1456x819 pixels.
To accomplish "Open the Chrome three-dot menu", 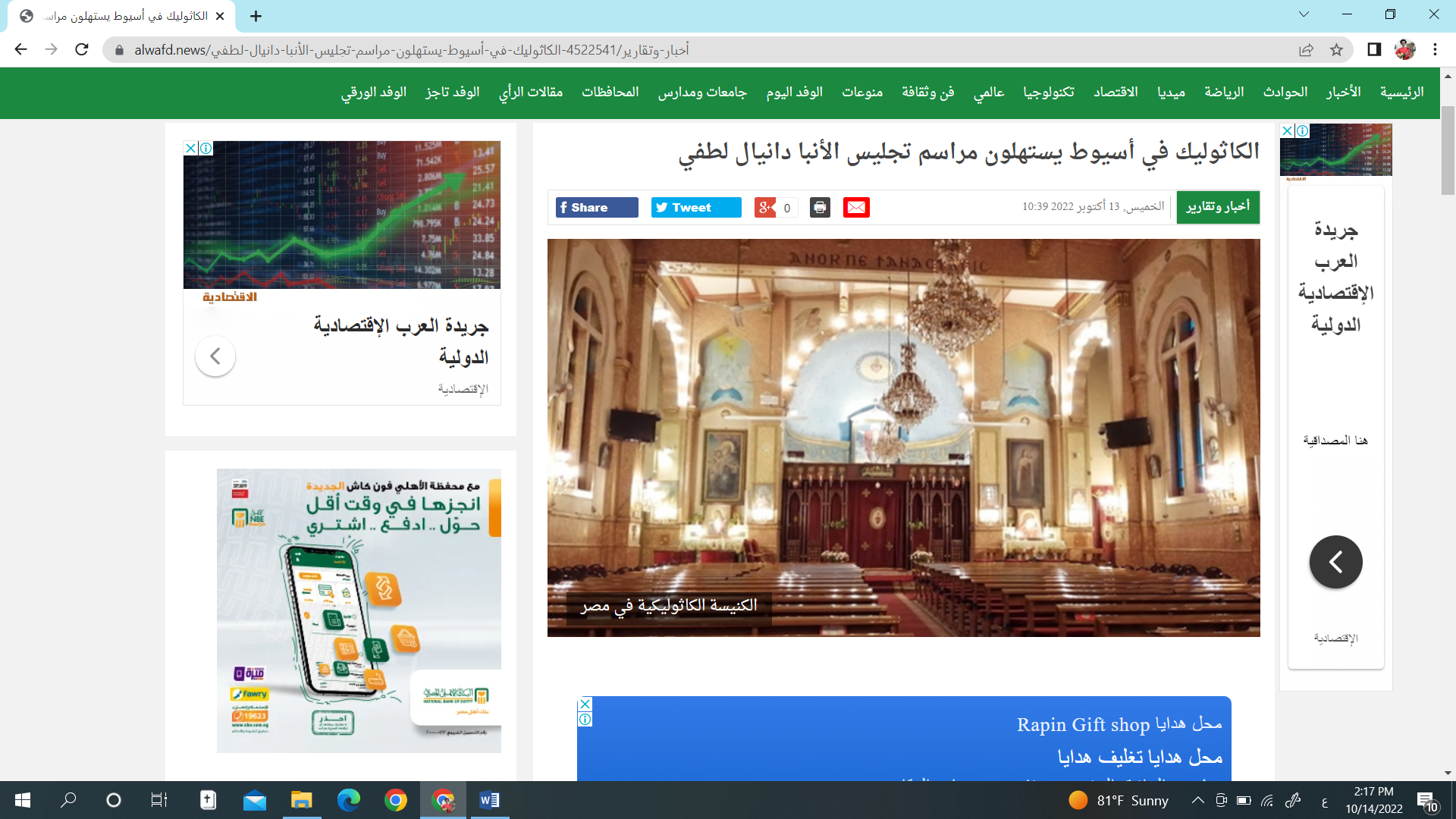I will pyautogui.click(x=1435, y=49).
